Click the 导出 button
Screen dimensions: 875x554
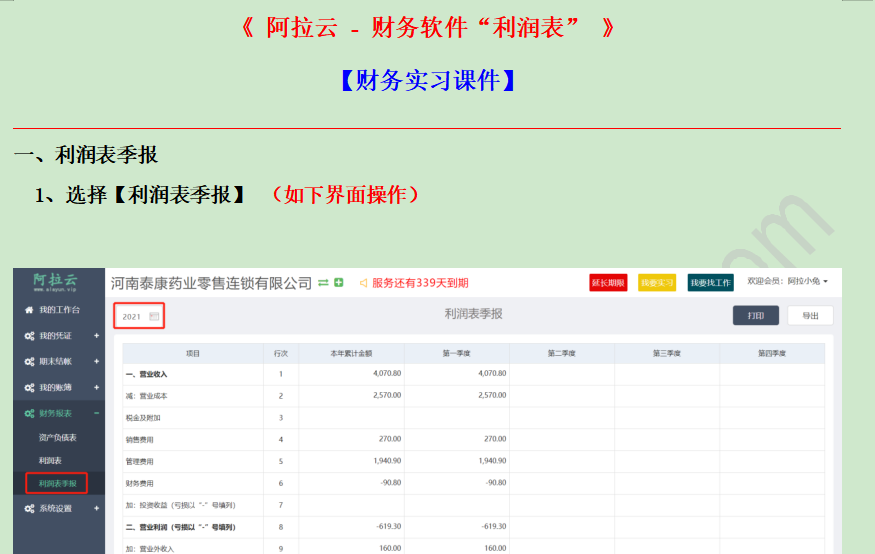pos(810,315)
